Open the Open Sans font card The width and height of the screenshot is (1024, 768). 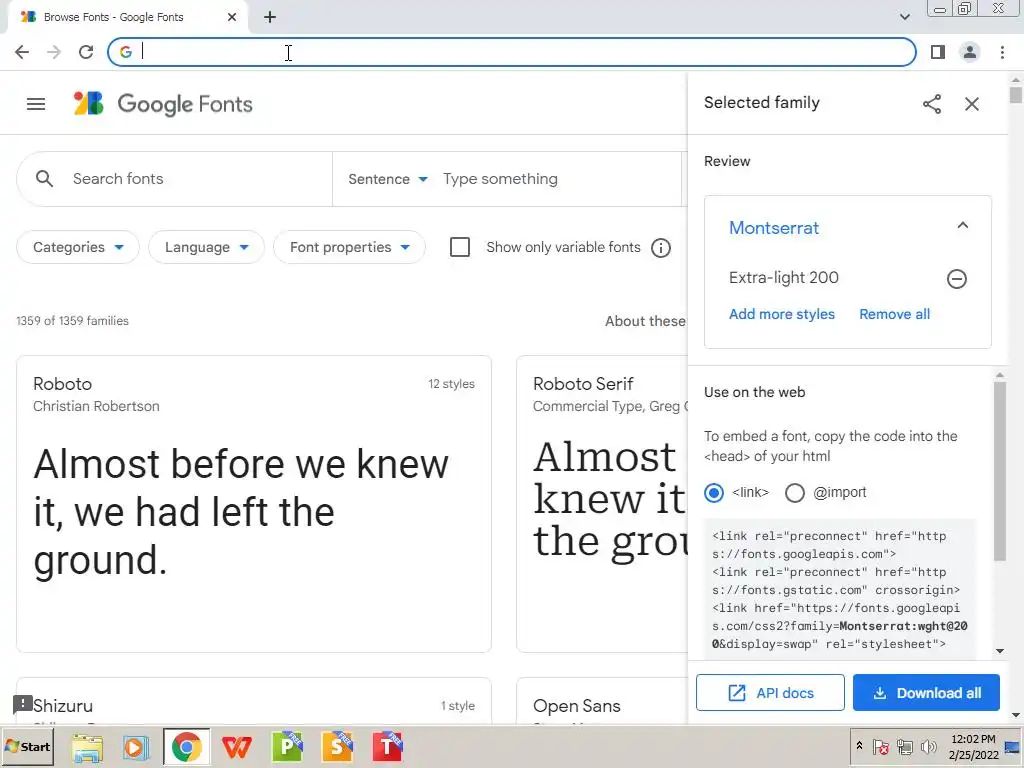(x=602, y=701)
